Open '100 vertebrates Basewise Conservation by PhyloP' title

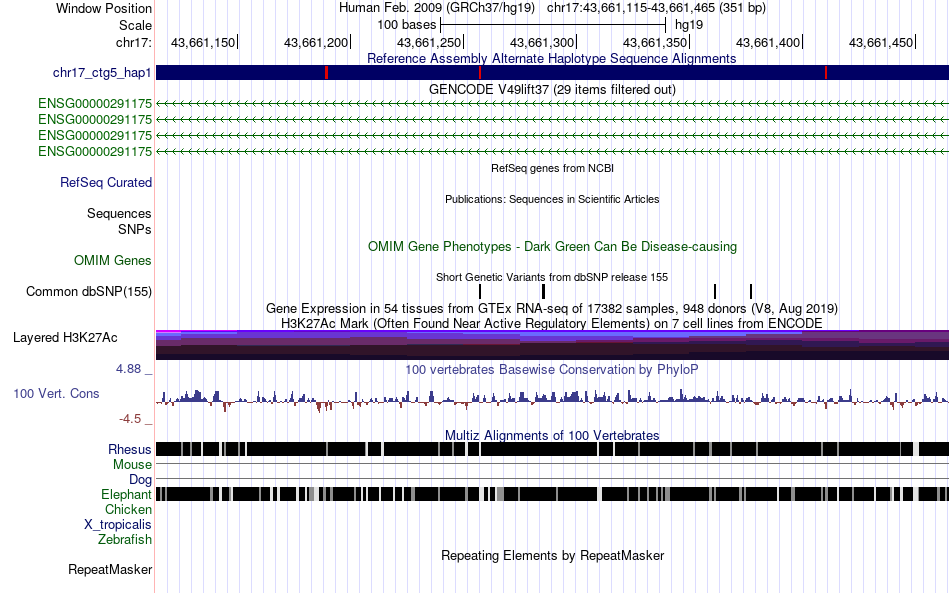pyautogui.click(x=552, y=369)
